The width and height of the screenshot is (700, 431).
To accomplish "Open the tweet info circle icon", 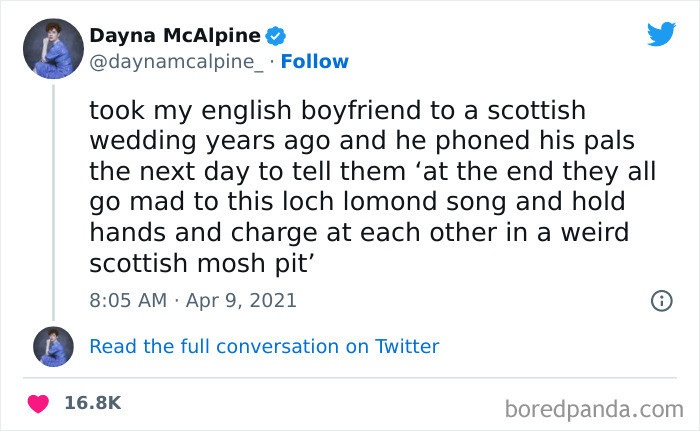I will [661, 299].
